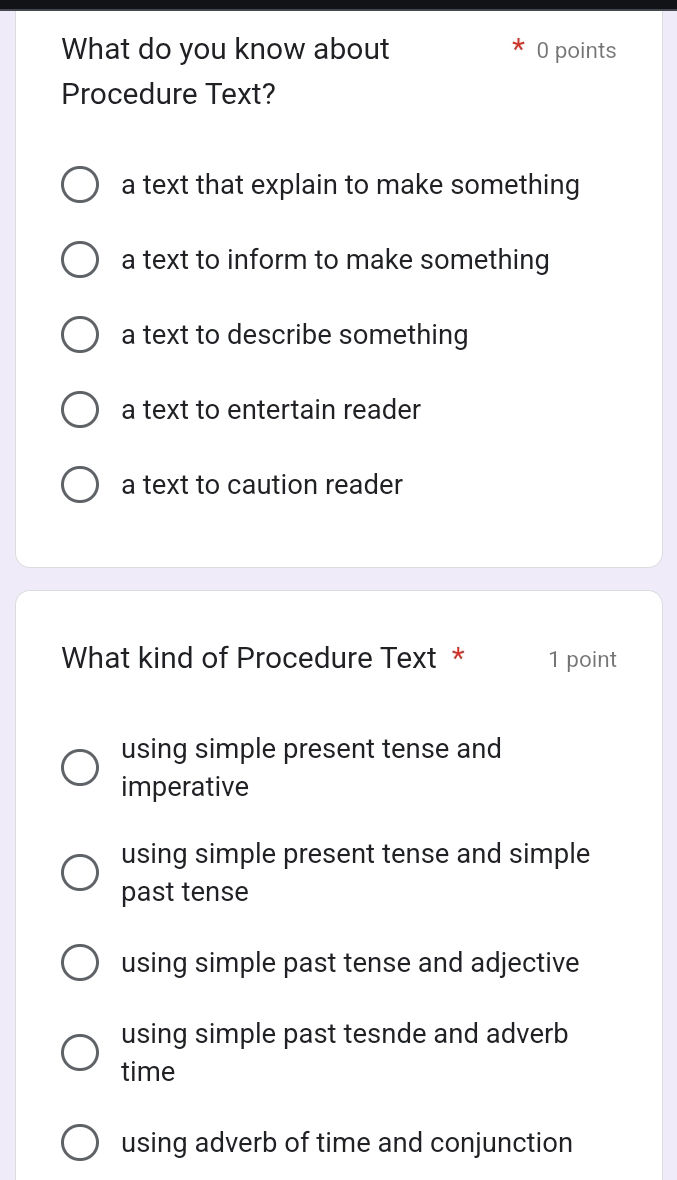Click the red asterisk on the first question
677x1180 pixels.
(518, 47)
